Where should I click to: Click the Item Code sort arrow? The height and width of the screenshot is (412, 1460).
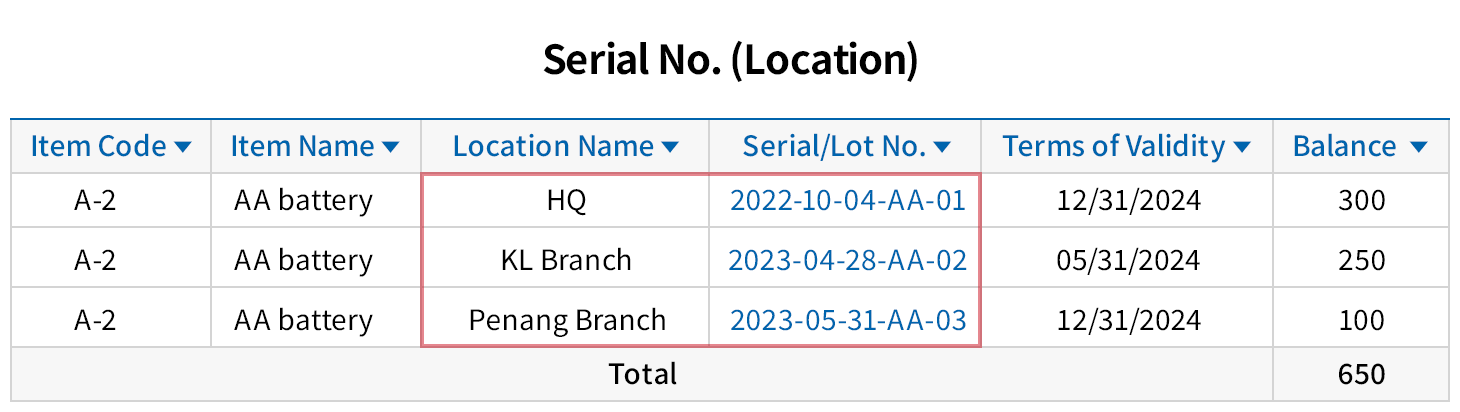[182, 147]
